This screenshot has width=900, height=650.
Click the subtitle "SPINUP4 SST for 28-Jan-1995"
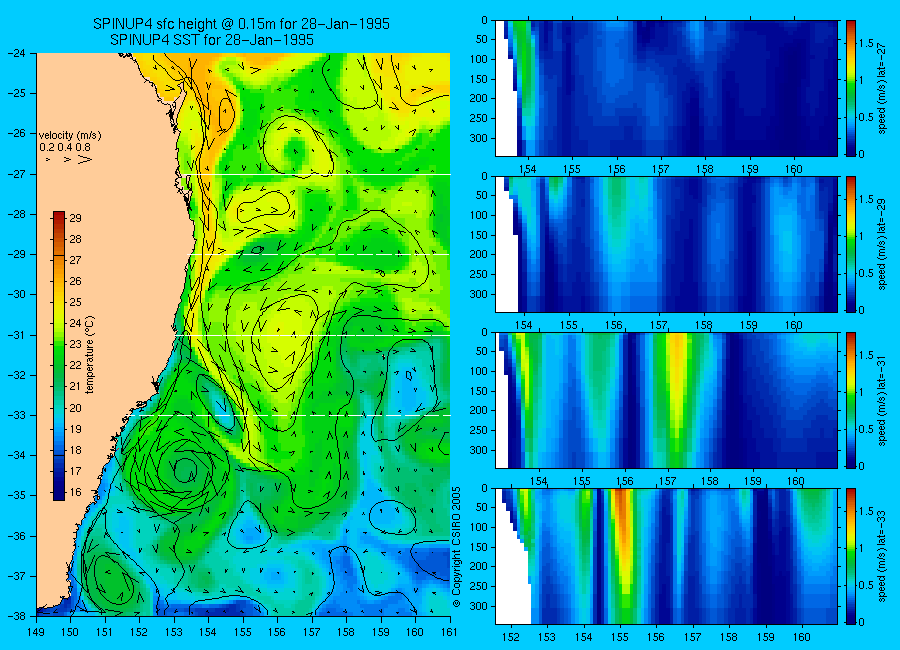click(x=212, y=40)
